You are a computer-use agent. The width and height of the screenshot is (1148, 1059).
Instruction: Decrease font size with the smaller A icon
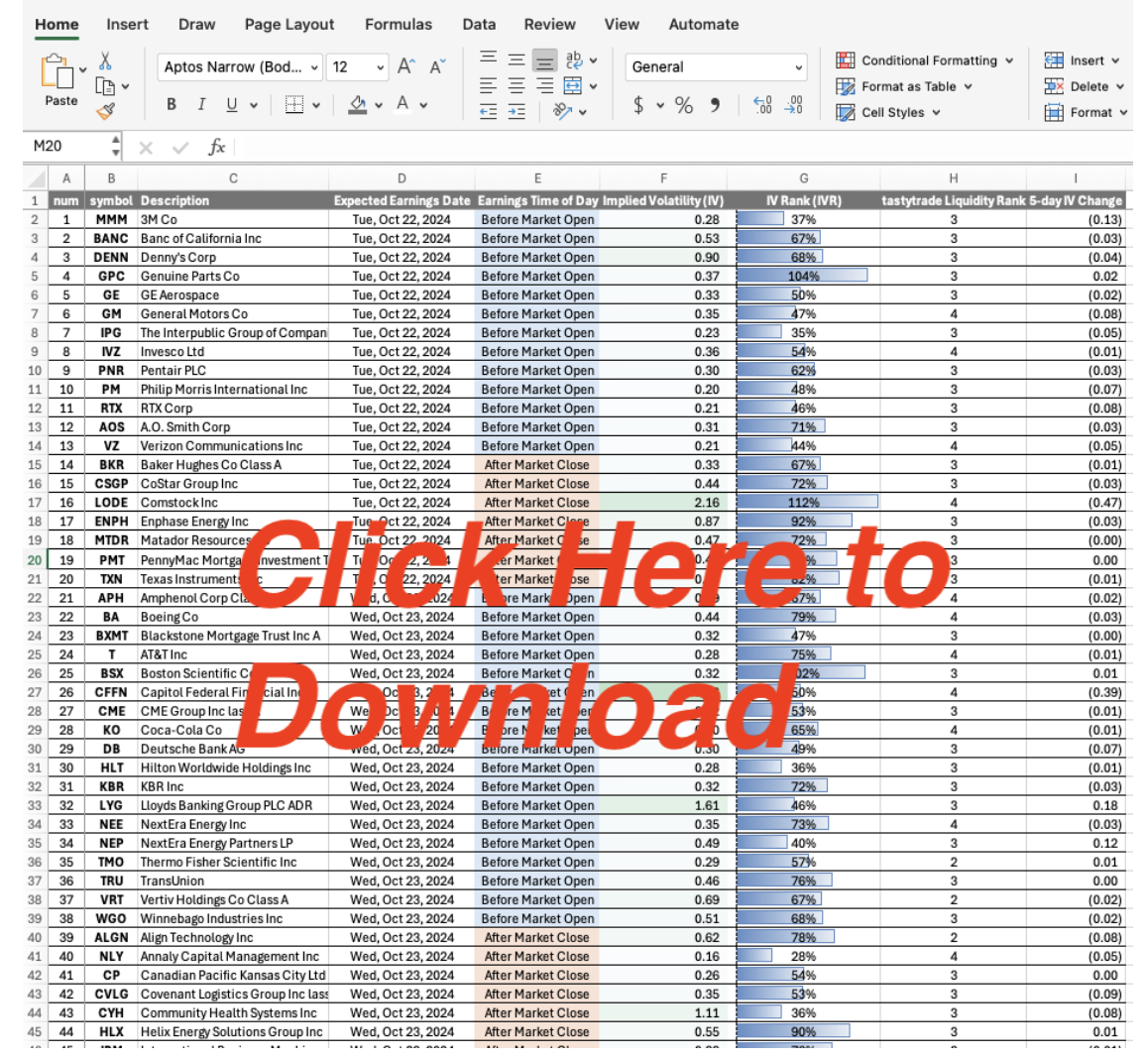pos(437,66)
